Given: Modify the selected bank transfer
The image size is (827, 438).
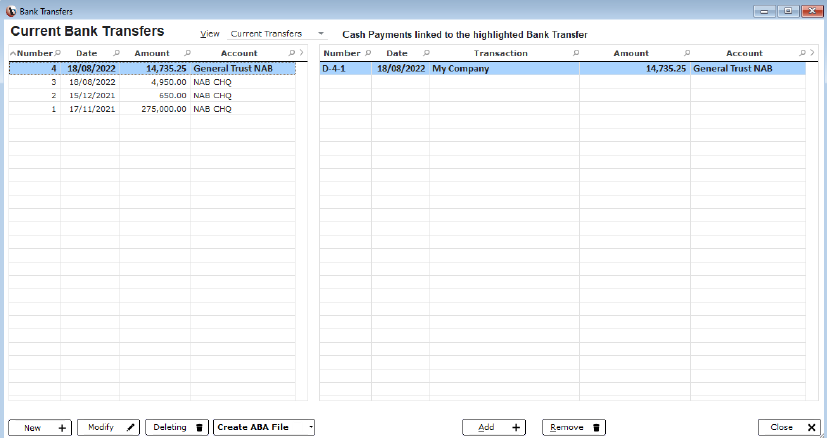Looking at the screenshot, I should (x=108, y=427).
